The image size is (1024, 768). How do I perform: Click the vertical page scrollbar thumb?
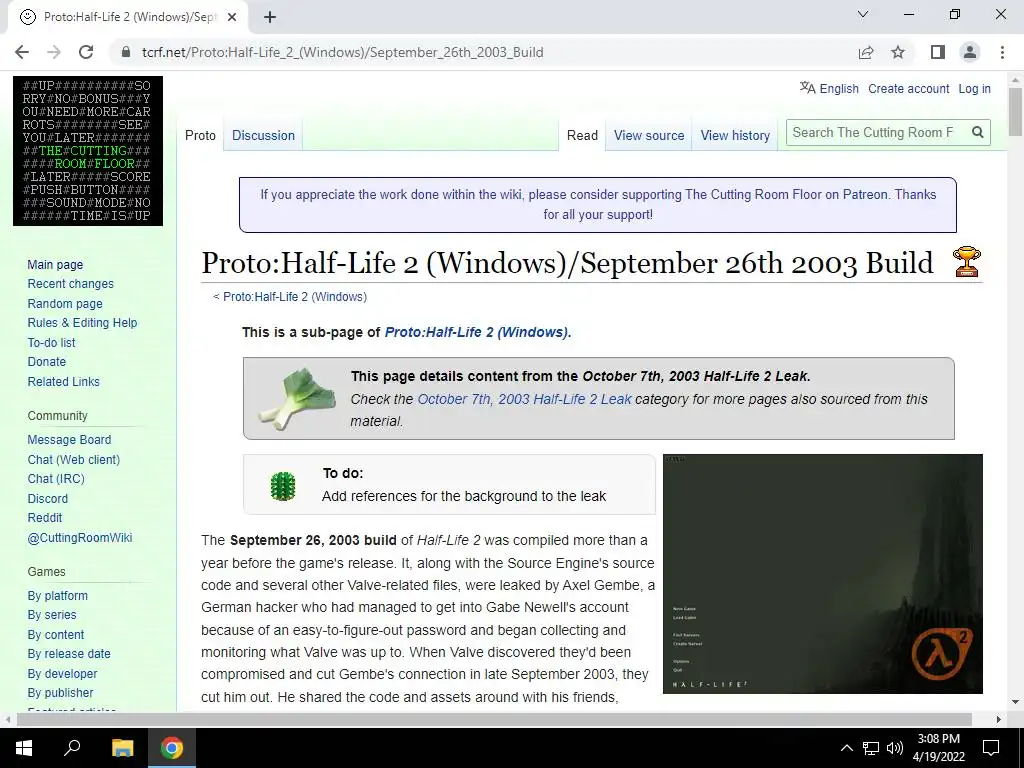[1015, 112]
